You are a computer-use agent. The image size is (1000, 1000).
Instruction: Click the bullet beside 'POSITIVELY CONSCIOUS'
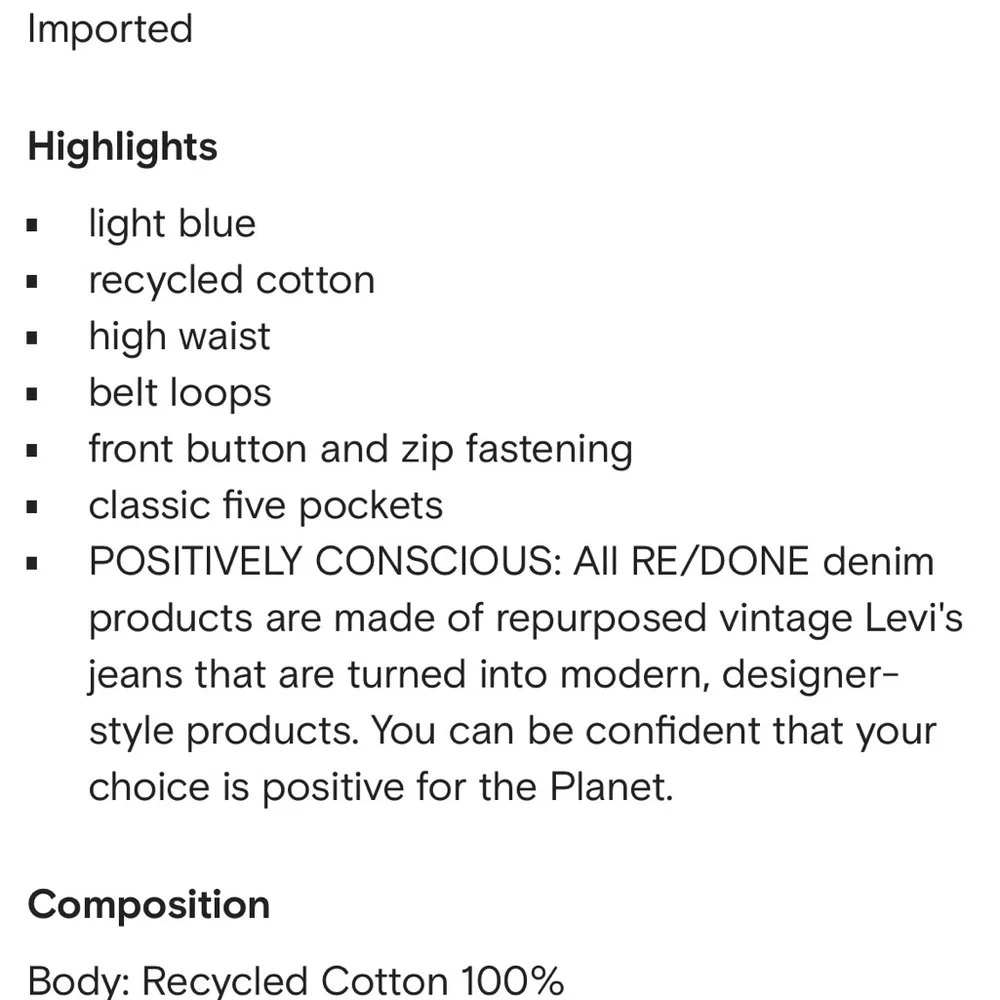pyautogui.click(x=33, y=563)
